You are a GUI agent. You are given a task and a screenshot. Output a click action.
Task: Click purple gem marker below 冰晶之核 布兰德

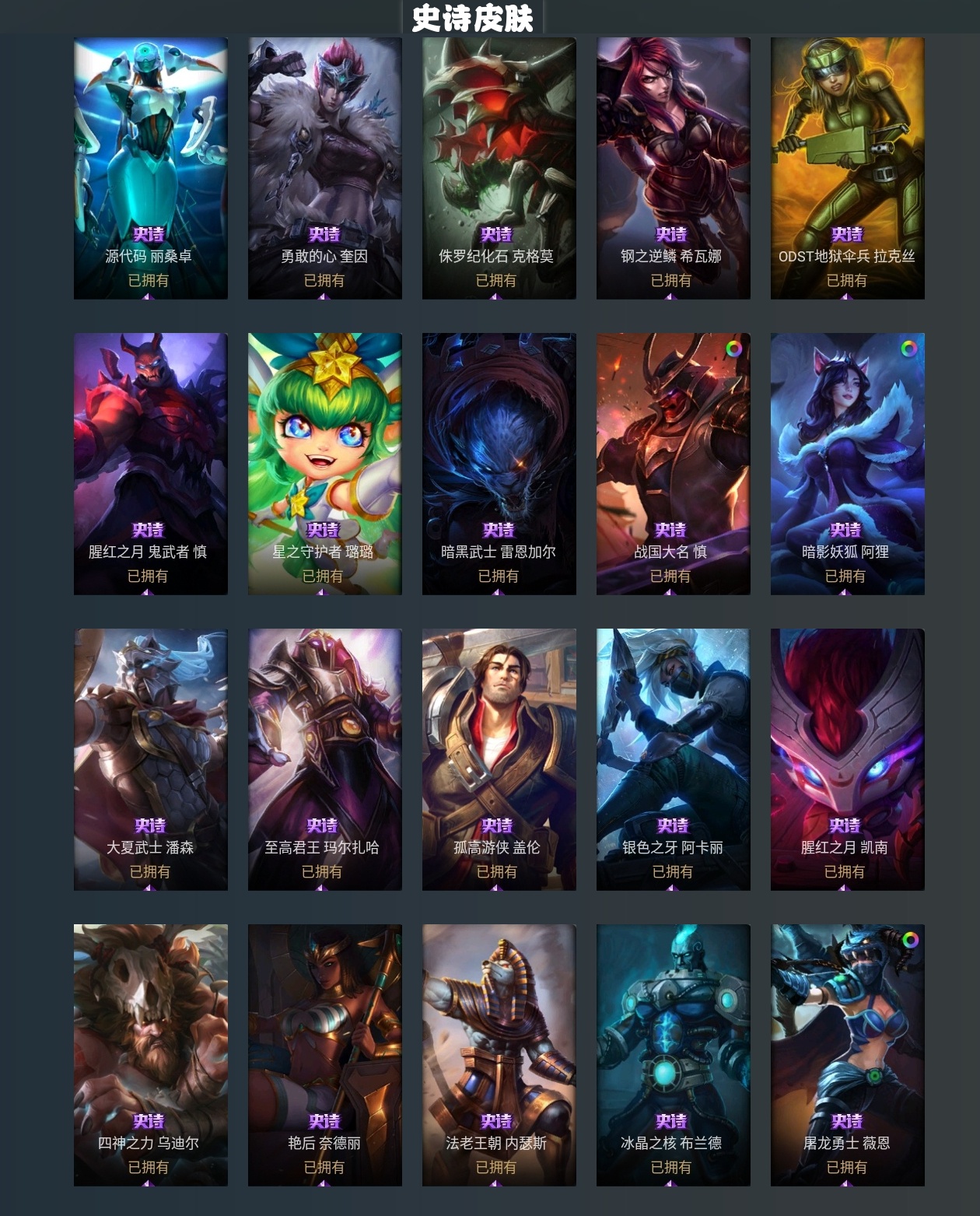(x=671, y=1183)
